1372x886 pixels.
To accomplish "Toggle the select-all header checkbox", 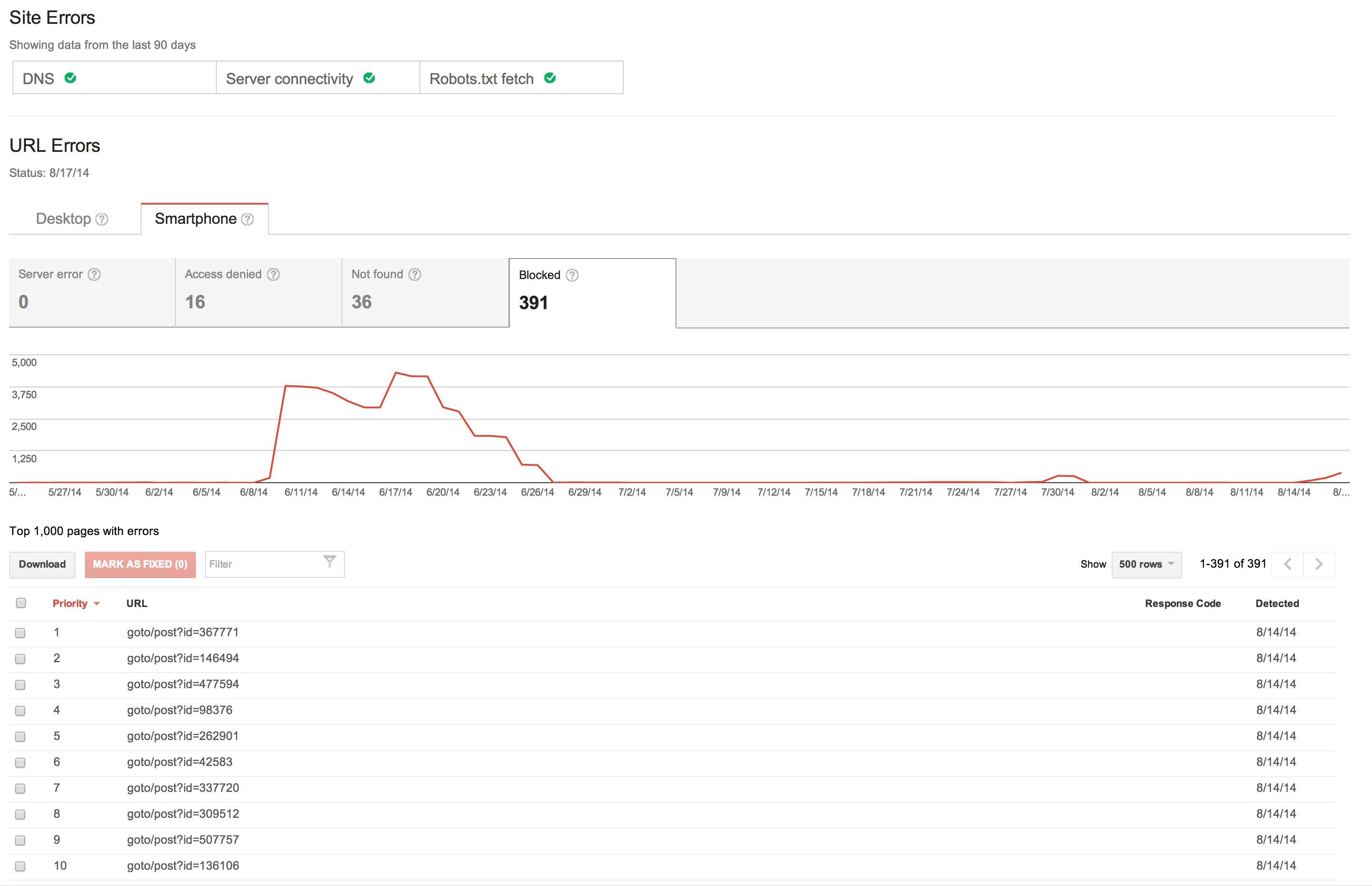I will point(21,603).
